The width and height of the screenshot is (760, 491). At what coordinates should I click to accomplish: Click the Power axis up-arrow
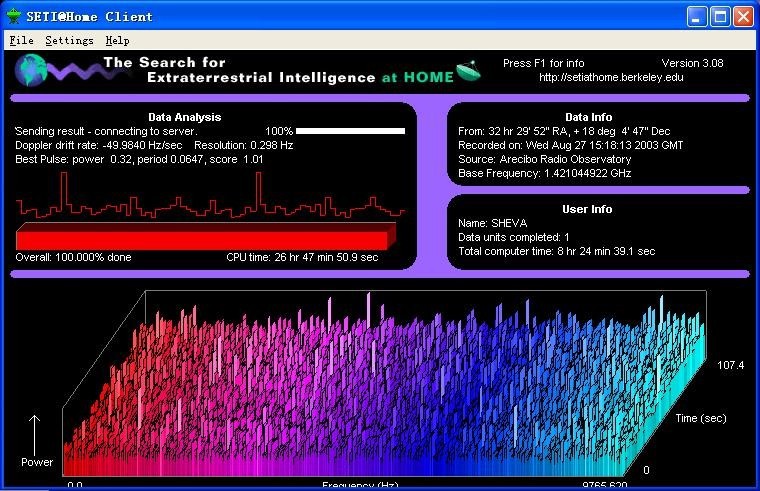coord(36,433)
